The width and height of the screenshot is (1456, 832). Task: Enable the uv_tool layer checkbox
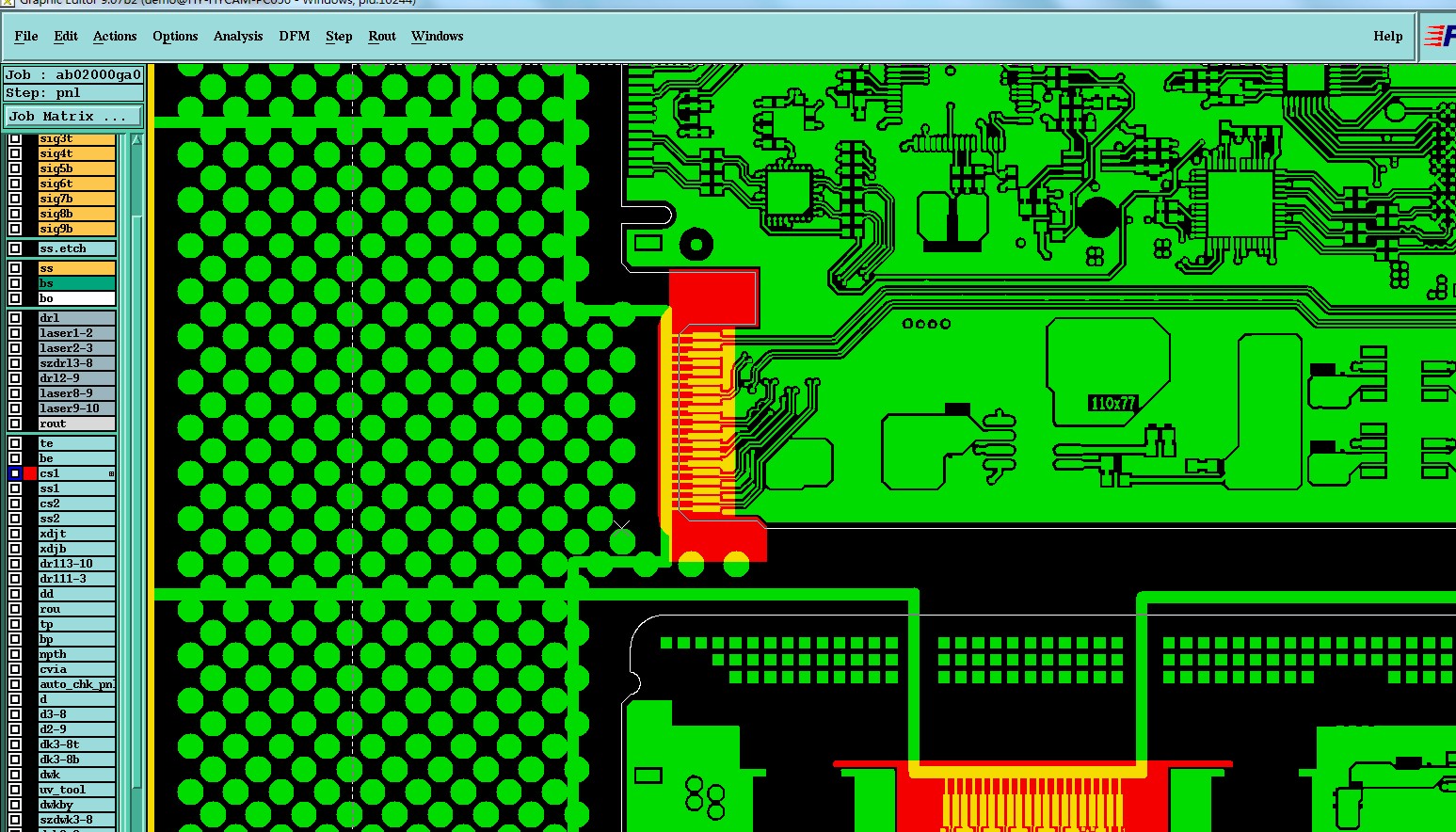pos(15,790)
